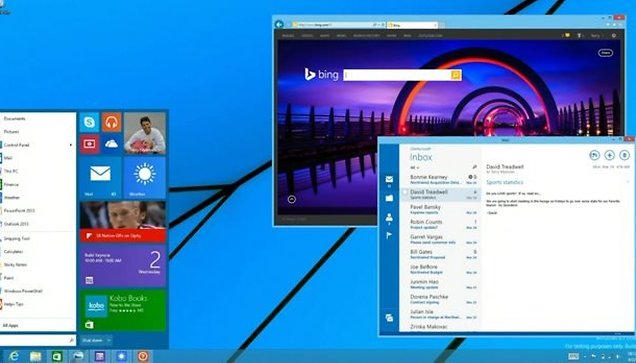This screenshot has height=363, width=636.
Task: Select the Bing tab in Internet Explorer
Action: click(413, 25)
